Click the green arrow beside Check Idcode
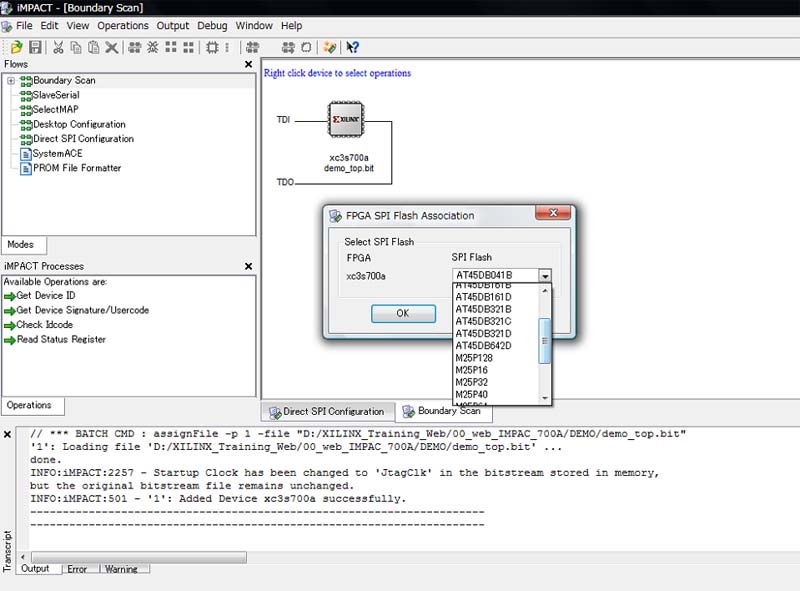This screenshot has width=800, height=591. coord(10,325)
